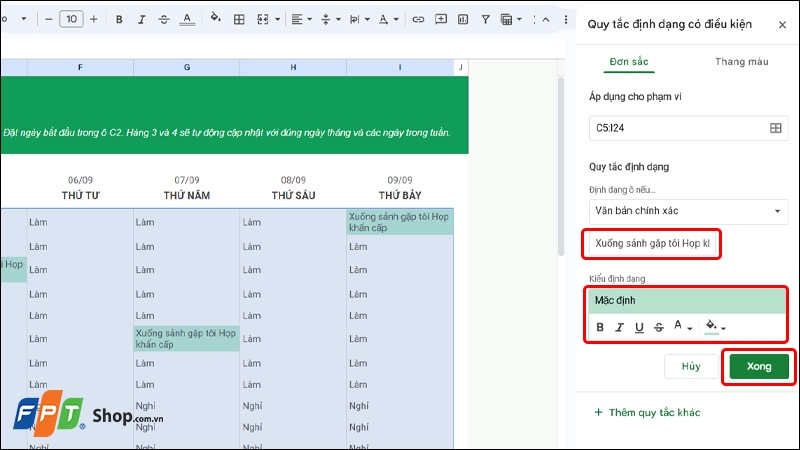Open the select data range grid icon

tap(776, 128)
